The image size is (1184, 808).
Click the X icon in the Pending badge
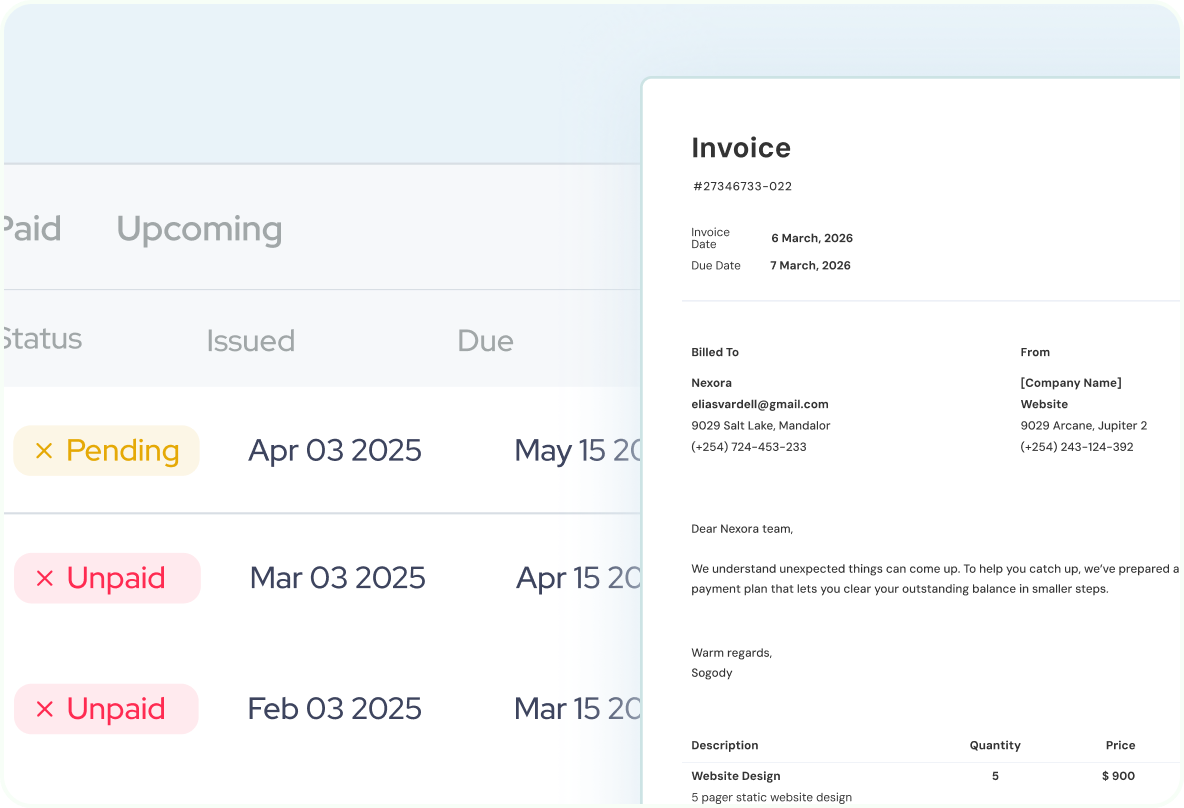click(x=44, y=451)
